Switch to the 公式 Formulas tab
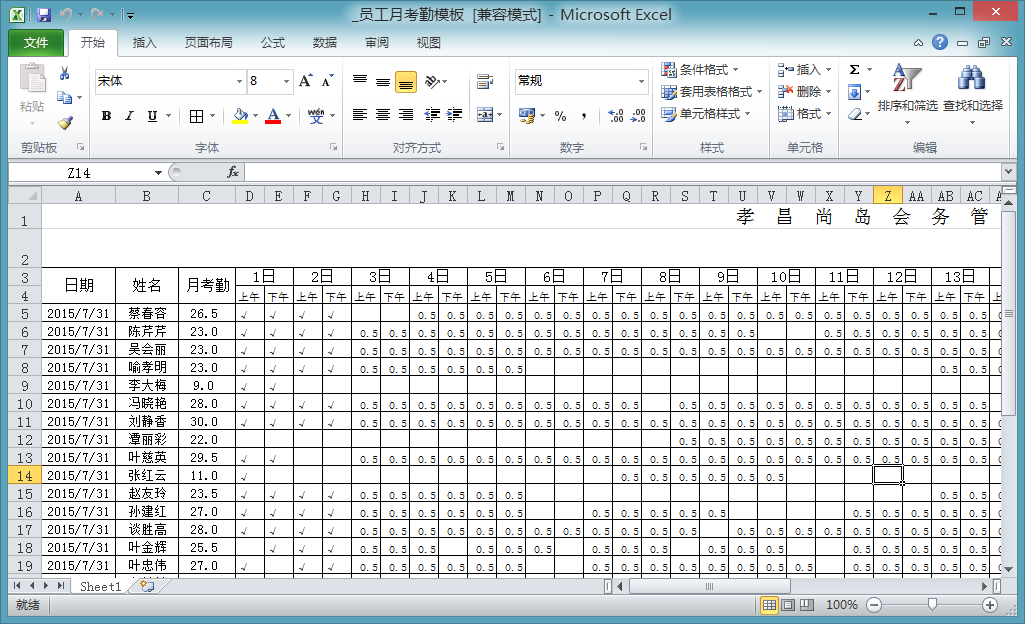1025x624 pixels. (273, 42)
